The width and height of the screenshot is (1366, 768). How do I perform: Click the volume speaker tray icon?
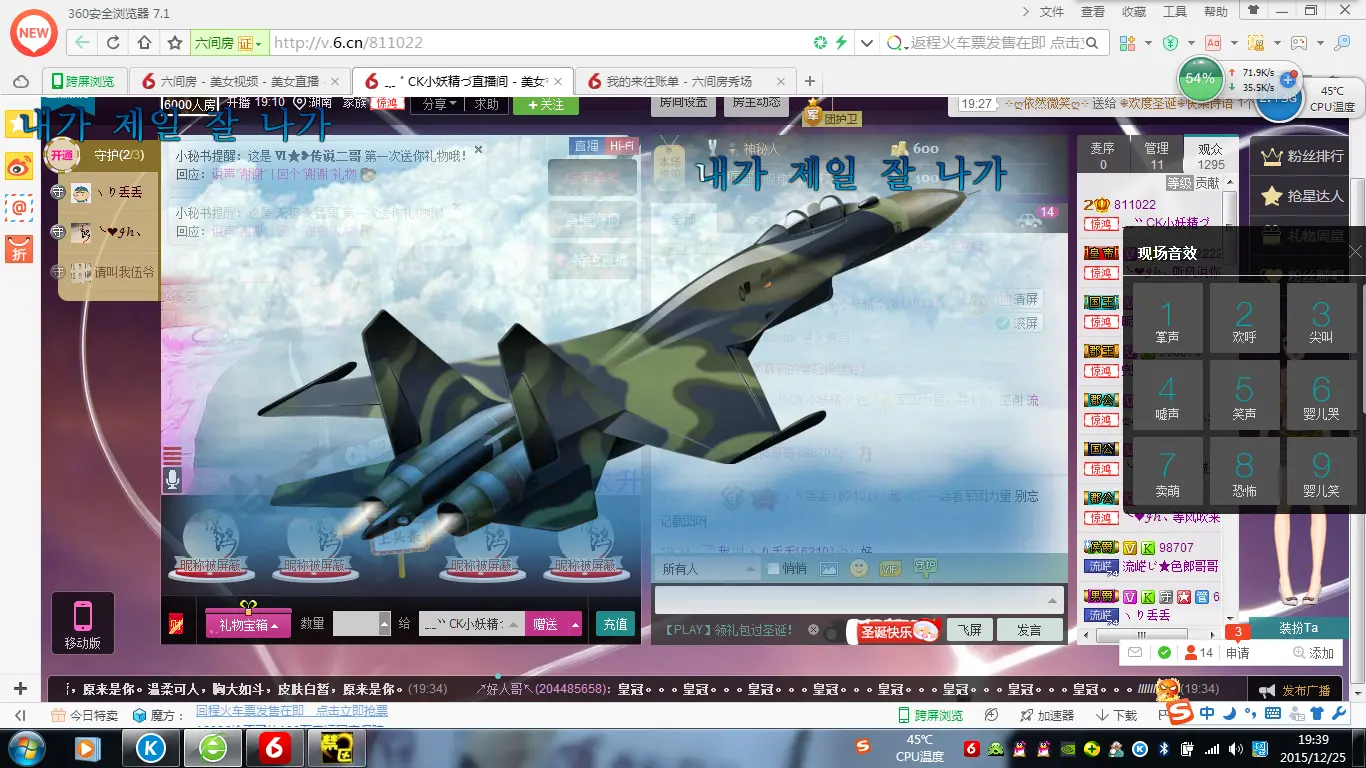pyautogui.click(x=1235, y=748)
